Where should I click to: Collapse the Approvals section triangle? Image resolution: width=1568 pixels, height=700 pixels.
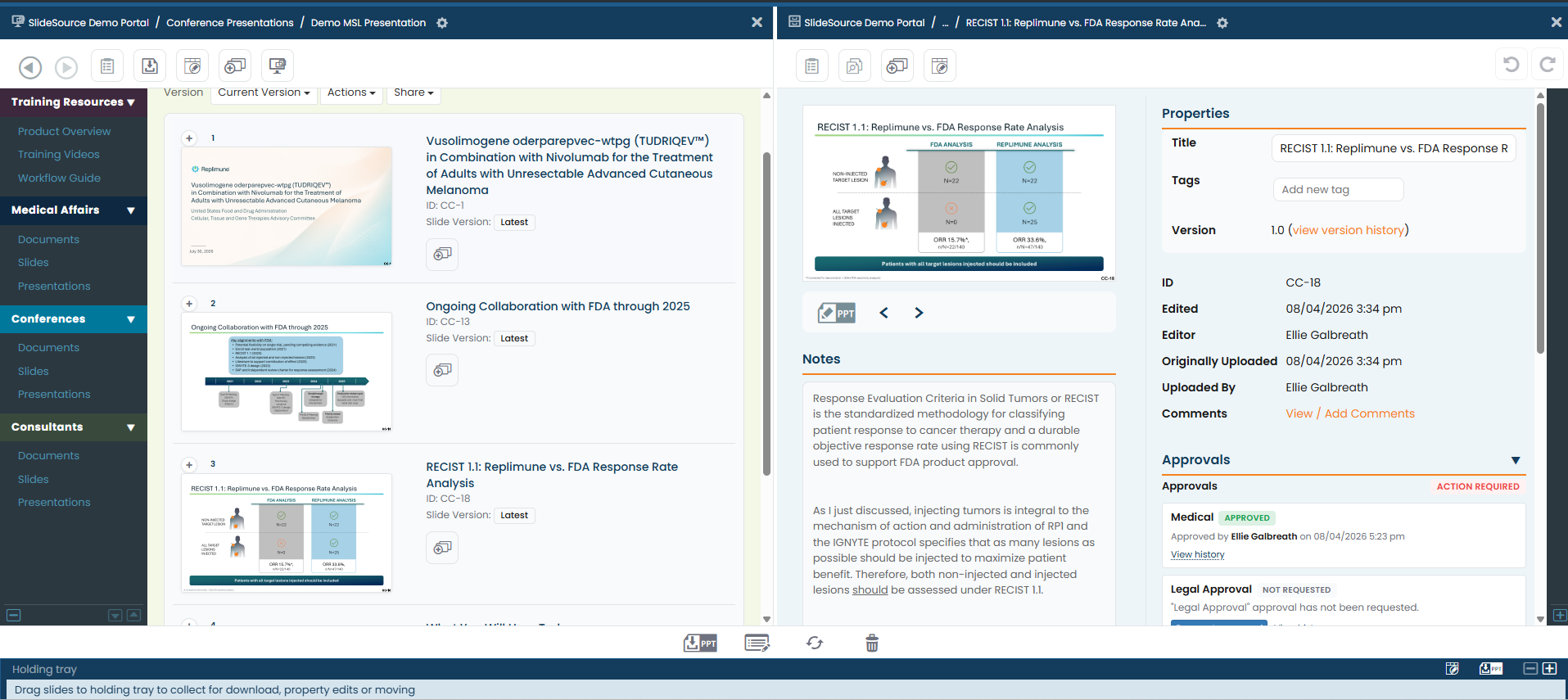(x=1516, y=461)
